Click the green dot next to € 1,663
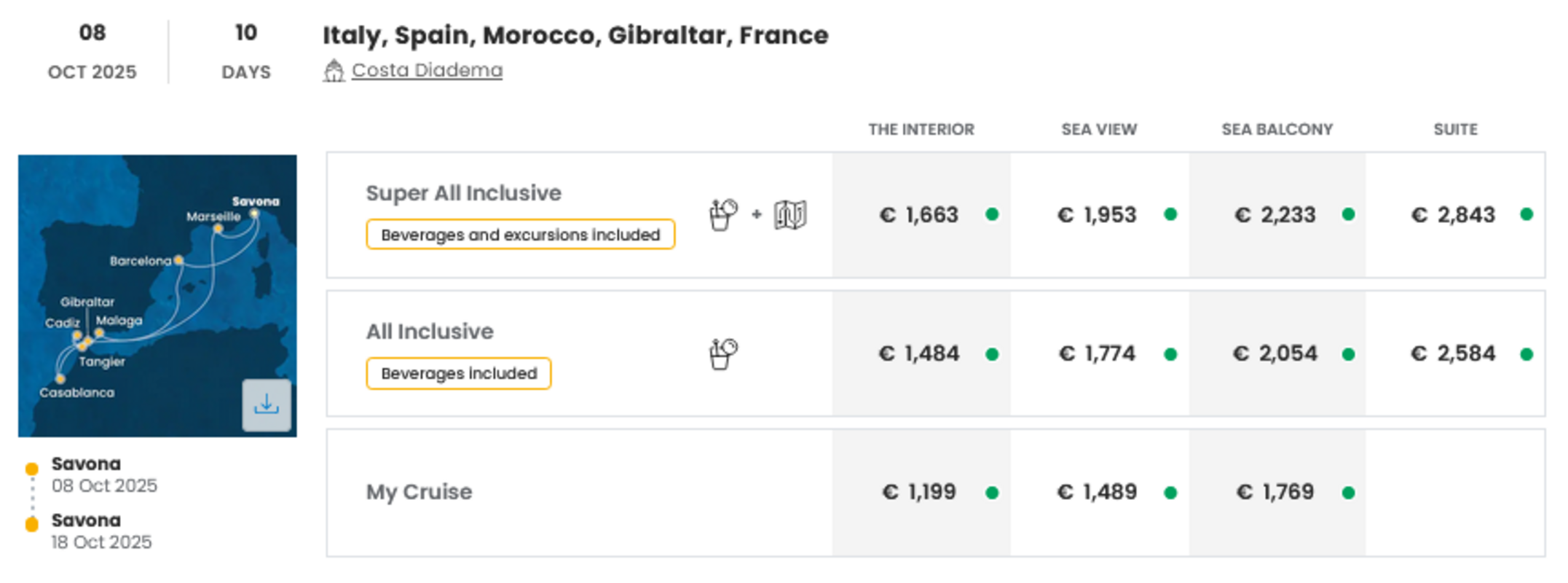This screenshot has width=1568, height=583. tap(992, 214)
